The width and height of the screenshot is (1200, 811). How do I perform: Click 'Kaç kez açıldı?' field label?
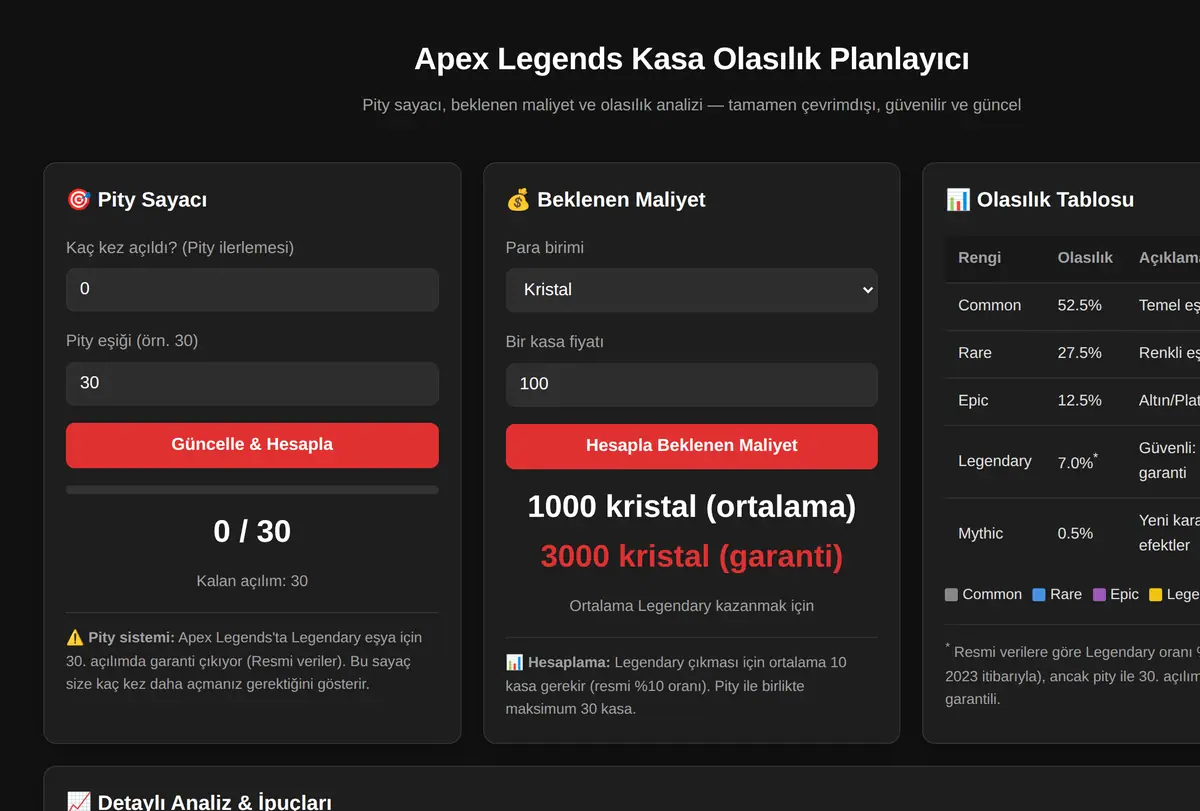click(180, 247)
